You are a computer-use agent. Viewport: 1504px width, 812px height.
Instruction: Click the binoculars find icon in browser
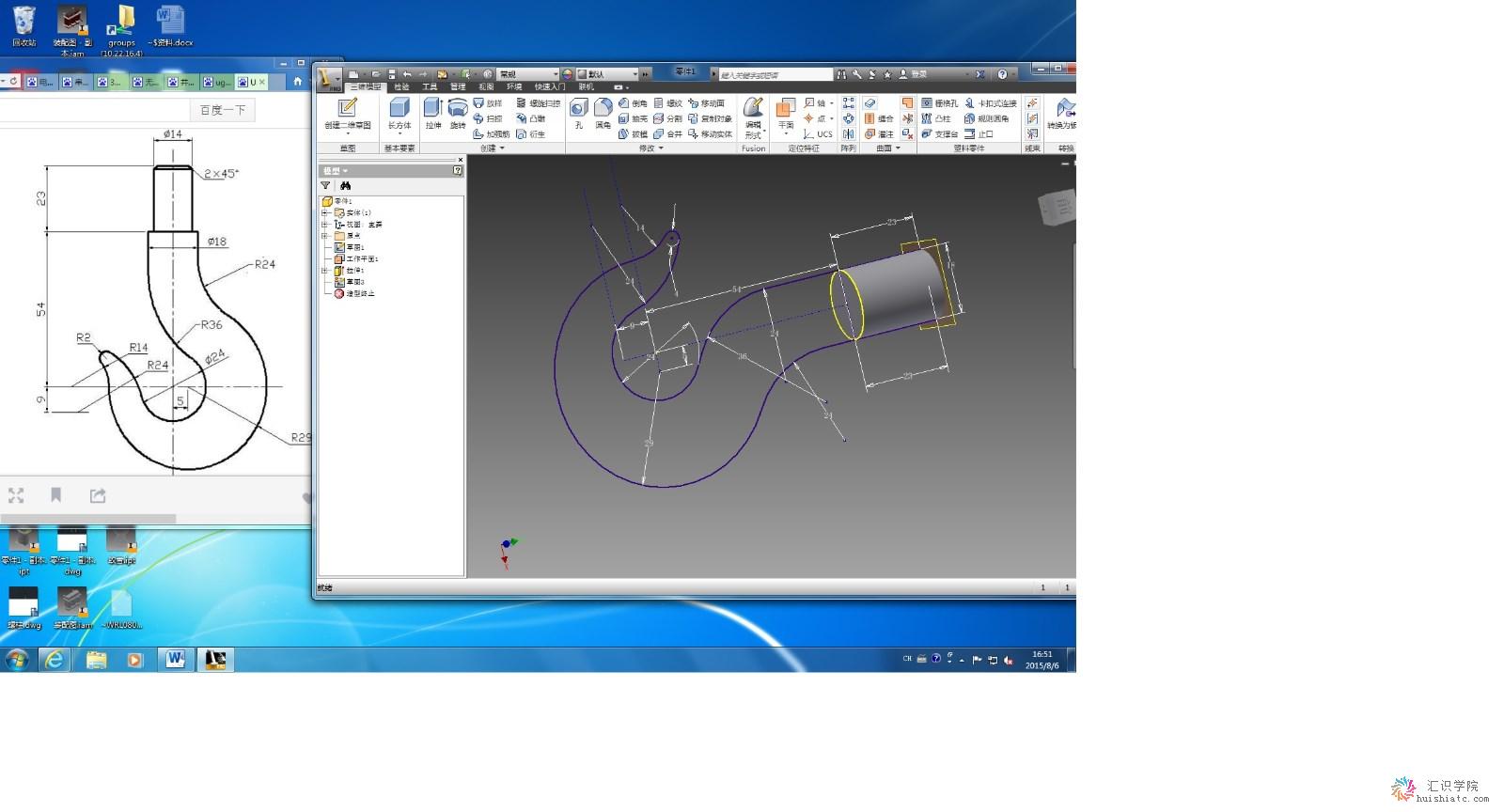click(x=345, y=186)
